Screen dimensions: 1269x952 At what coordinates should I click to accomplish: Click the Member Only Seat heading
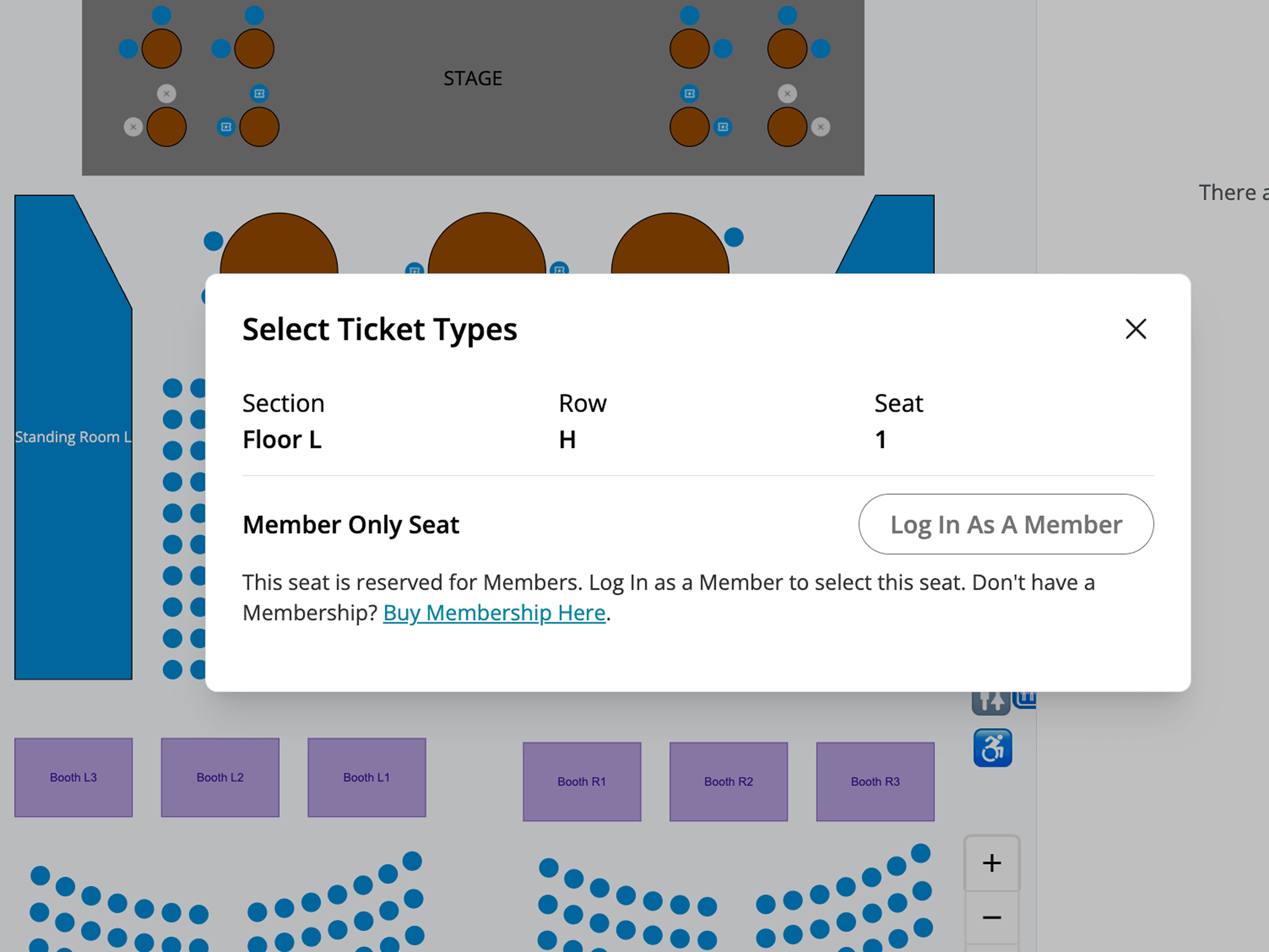[x=350, y=525]
